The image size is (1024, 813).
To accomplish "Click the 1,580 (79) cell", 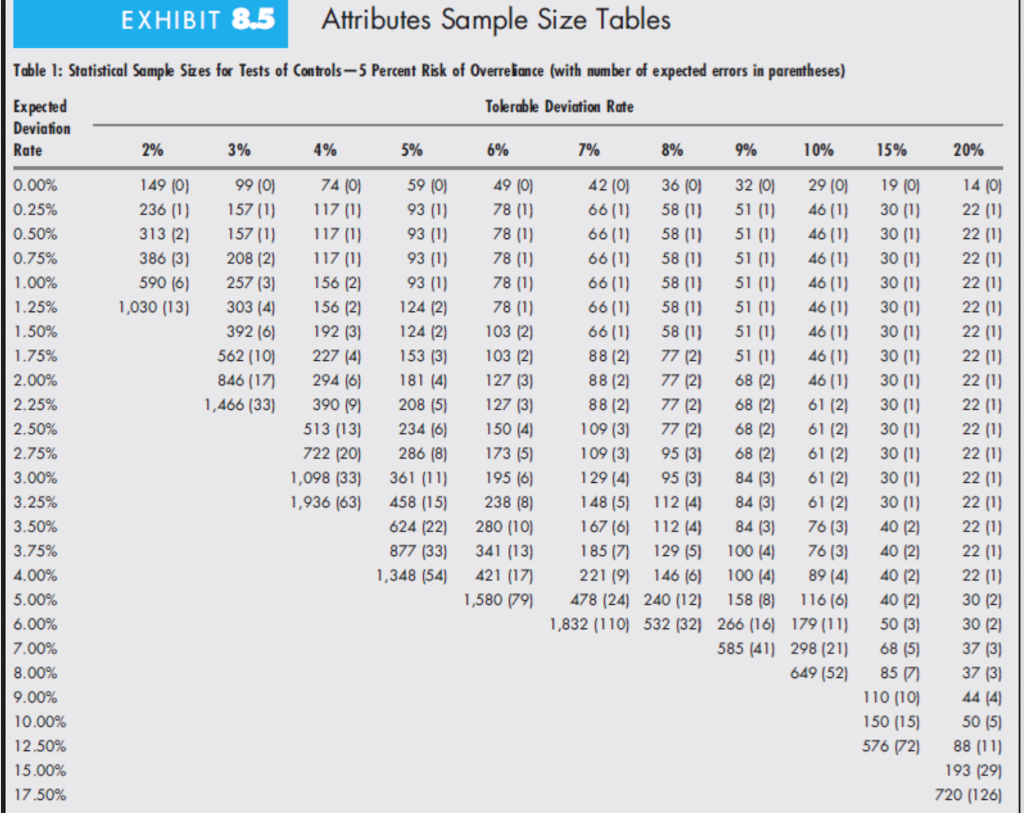I will (x=498, y=600).
